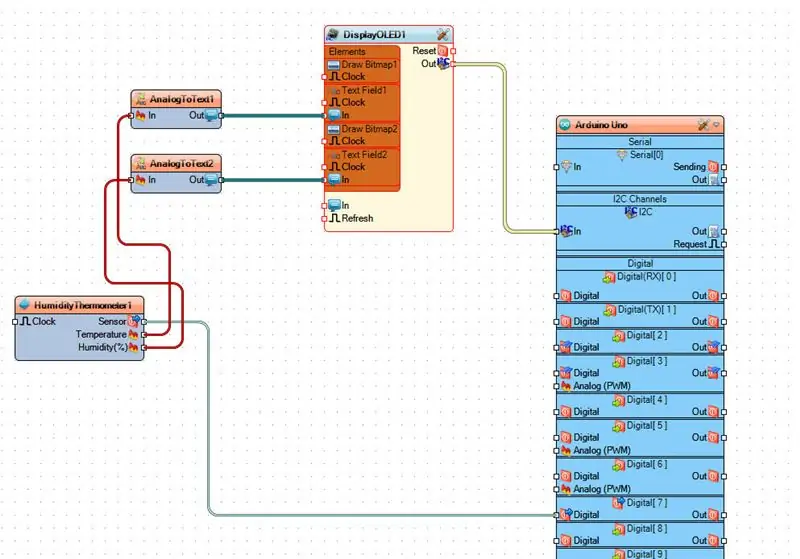Viewport: 800px width, 559px height.
Task: Click the Digital[ 5 ] Out pin
Action: pos(724,438)
